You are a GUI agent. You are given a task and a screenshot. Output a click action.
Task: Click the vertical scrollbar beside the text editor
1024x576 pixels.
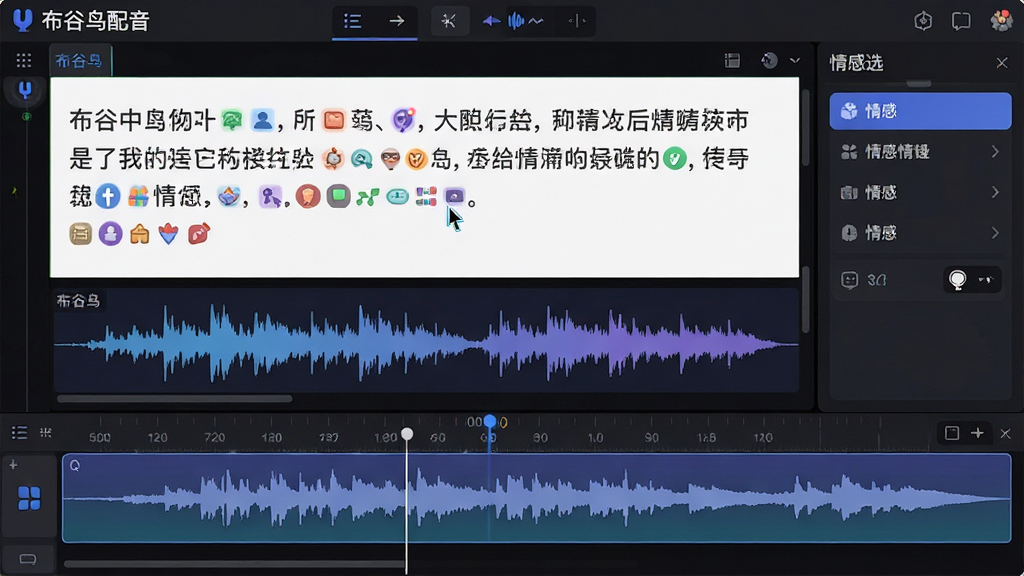click(x=805, y=127)
